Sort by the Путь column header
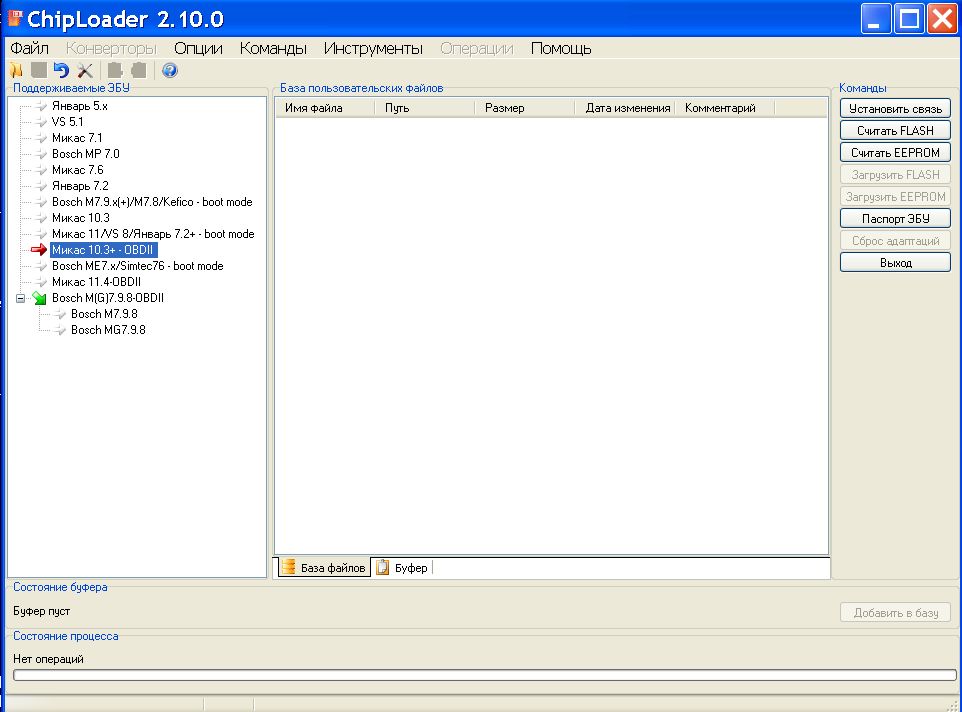The height and width of the screenshot is (712, 962). [x=425, y=108]
